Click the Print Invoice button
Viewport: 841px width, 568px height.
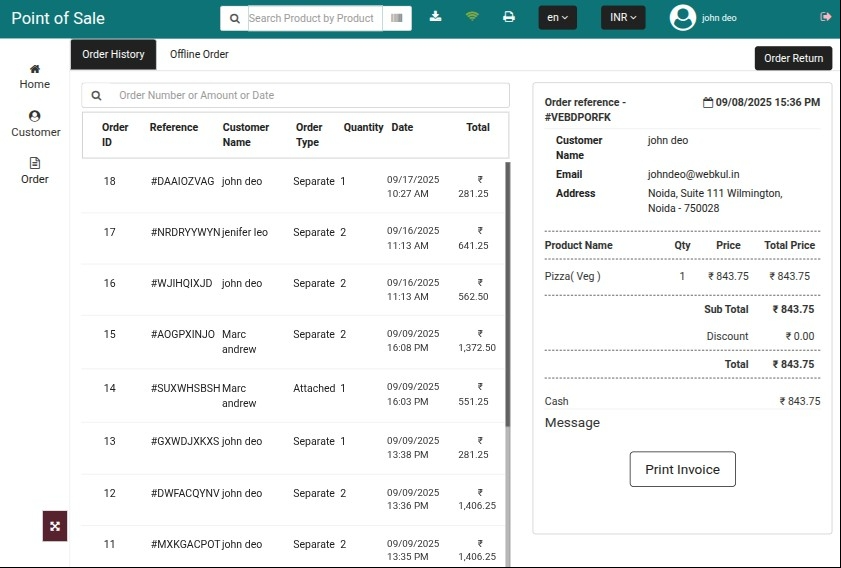tap(682, 469)
